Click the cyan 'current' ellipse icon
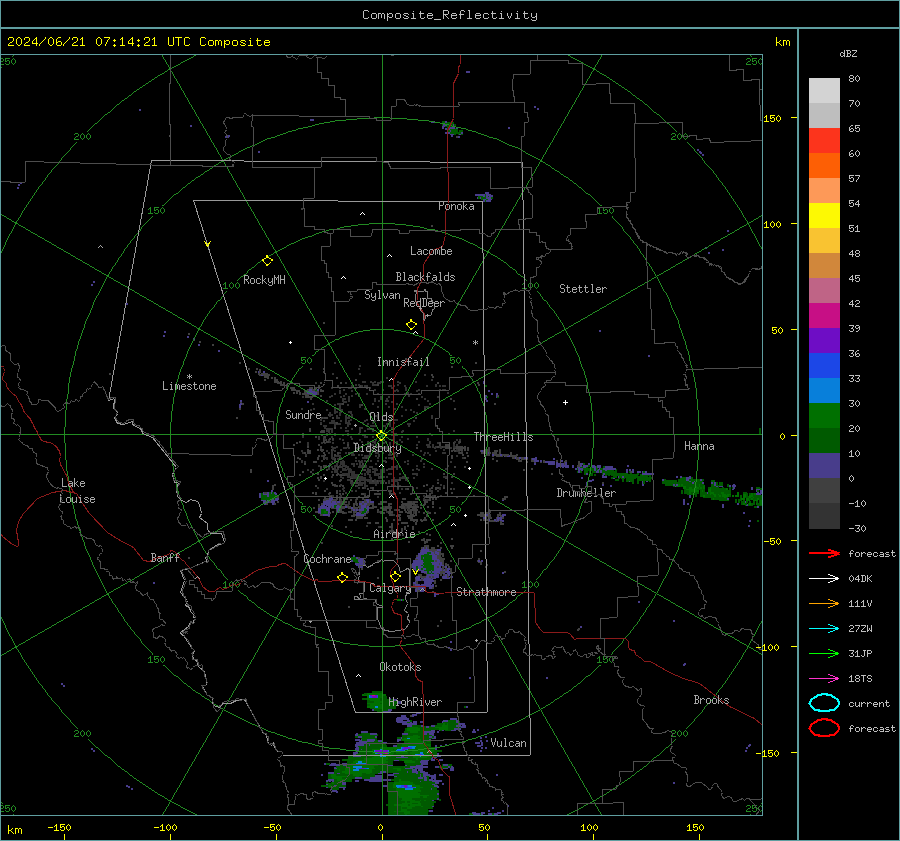 click(x=824, y=703)
